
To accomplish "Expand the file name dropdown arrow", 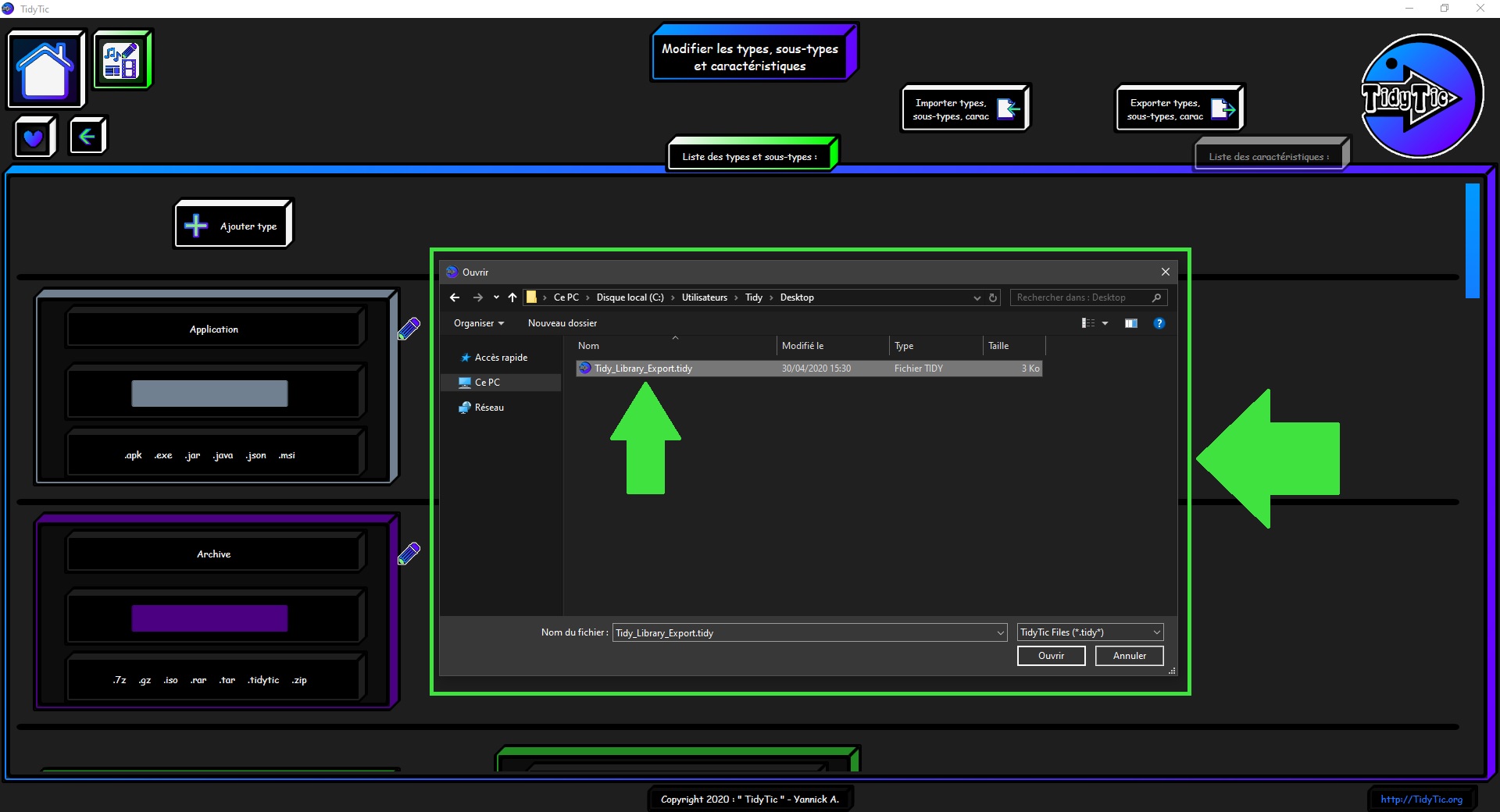I will pos(1000,633).
